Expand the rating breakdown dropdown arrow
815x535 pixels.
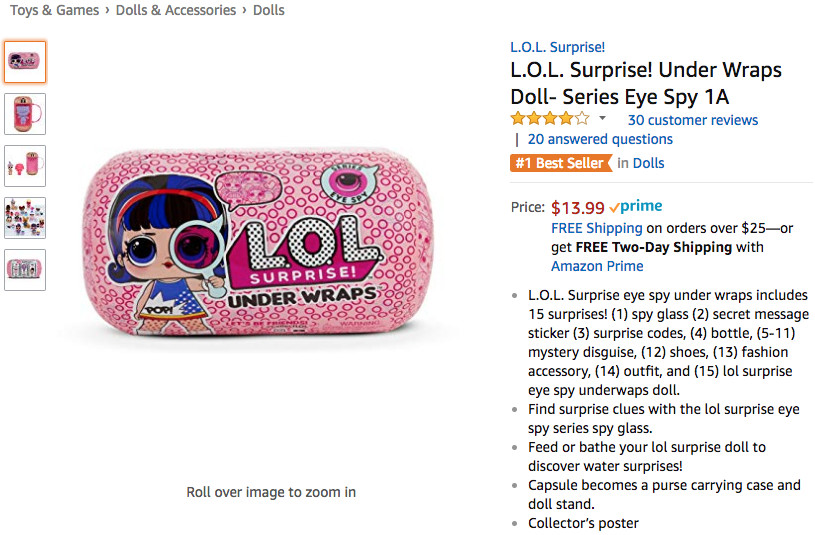pyautogui.click(x=603, y=119)
